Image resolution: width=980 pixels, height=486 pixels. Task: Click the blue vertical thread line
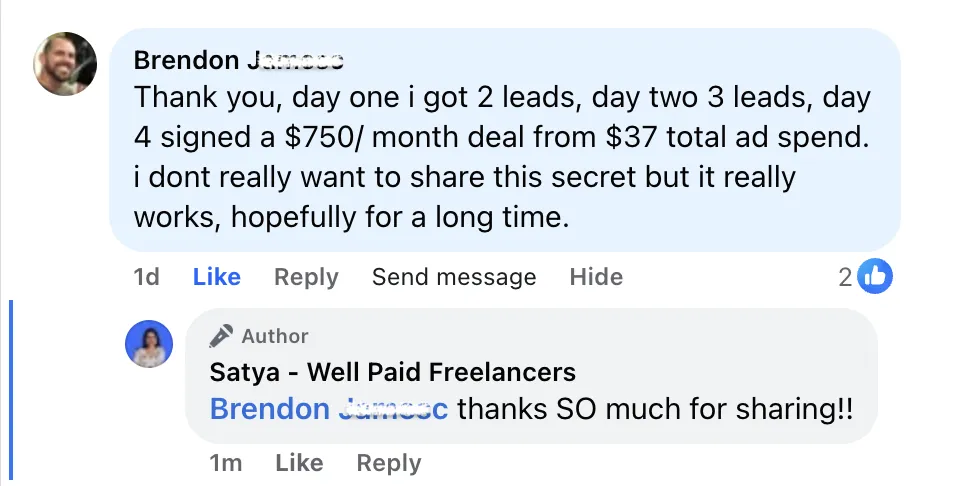pos(11,392)
